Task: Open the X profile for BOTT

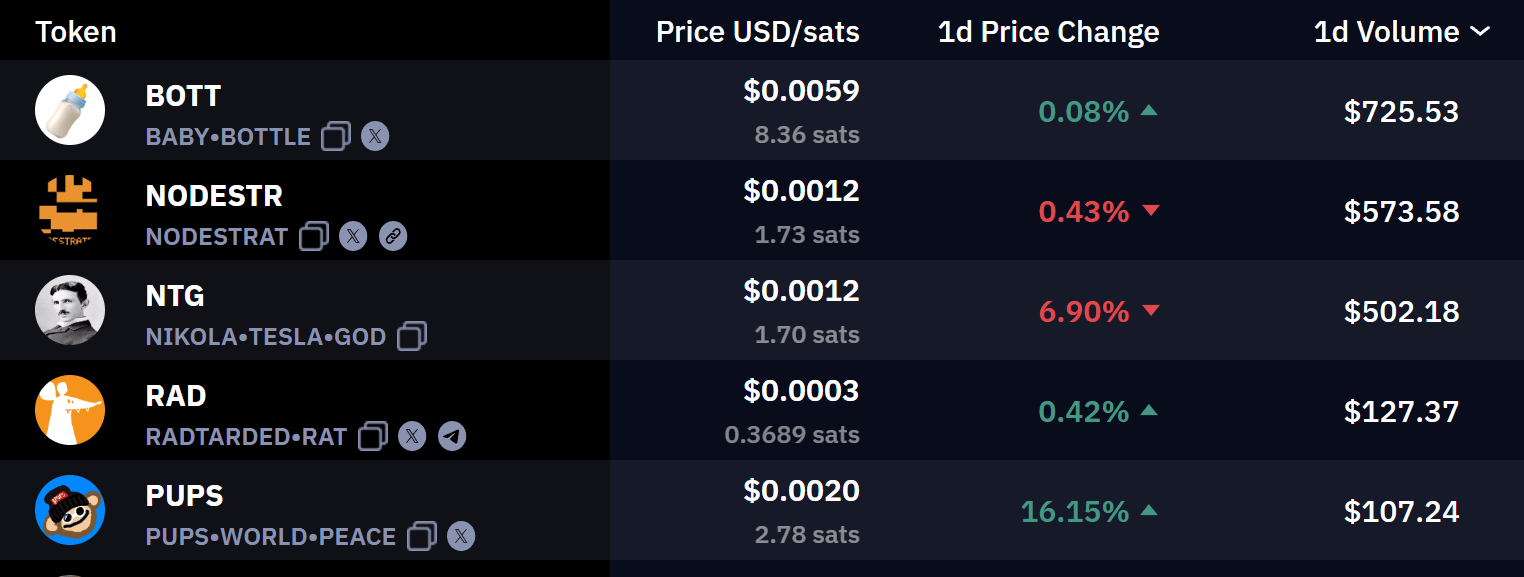Action: click(375, 136)
